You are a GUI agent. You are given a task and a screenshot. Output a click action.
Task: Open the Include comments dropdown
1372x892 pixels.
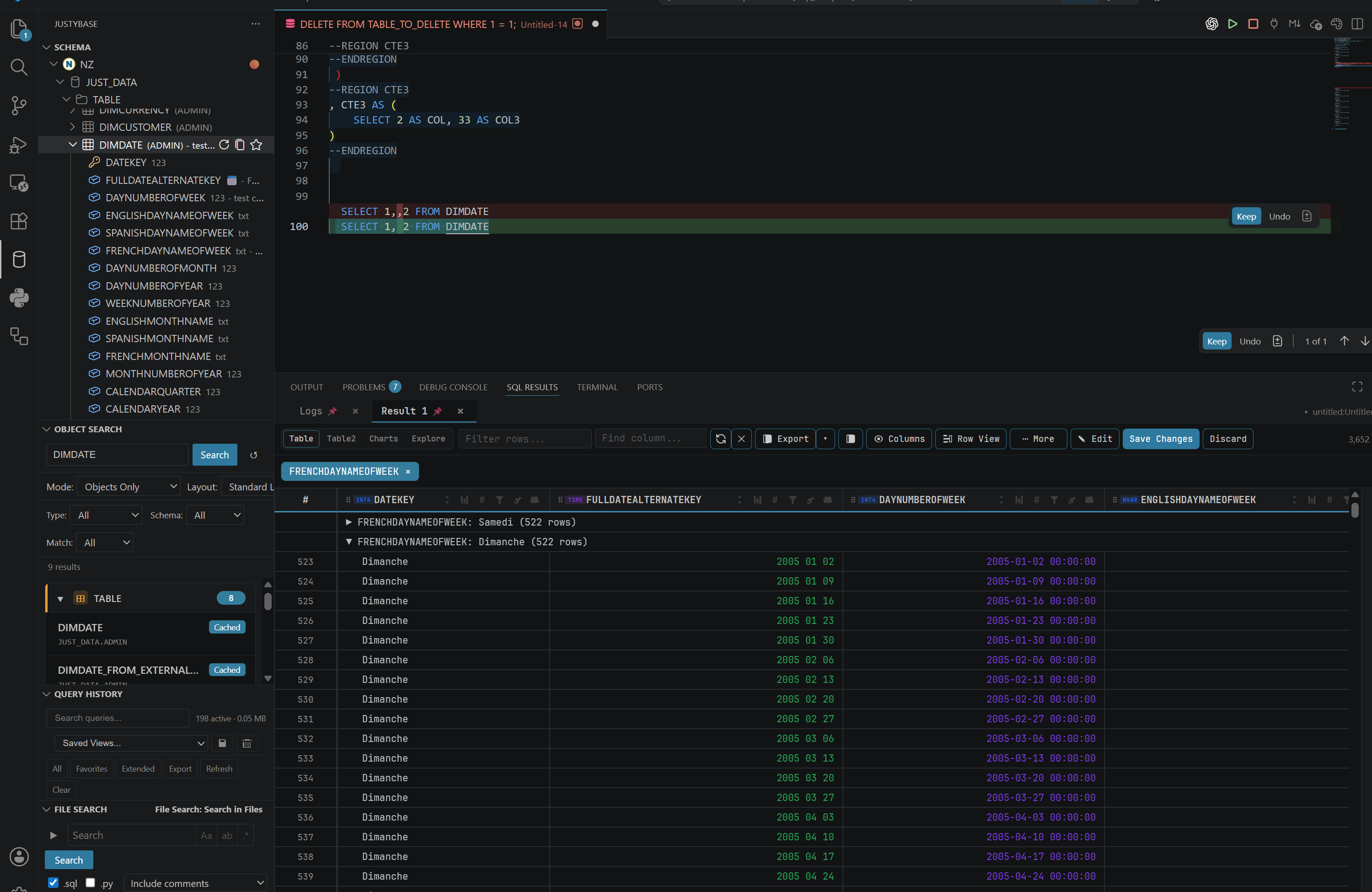point(196,883)
